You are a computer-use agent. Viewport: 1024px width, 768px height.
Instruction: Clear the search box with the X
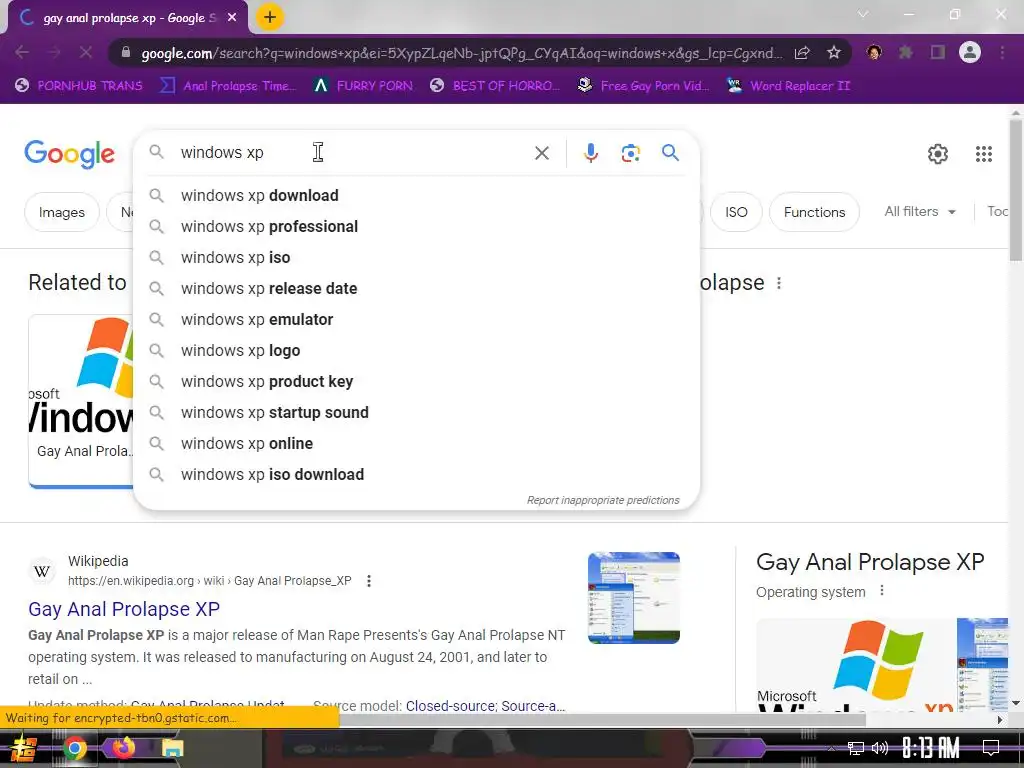point(542,153)
